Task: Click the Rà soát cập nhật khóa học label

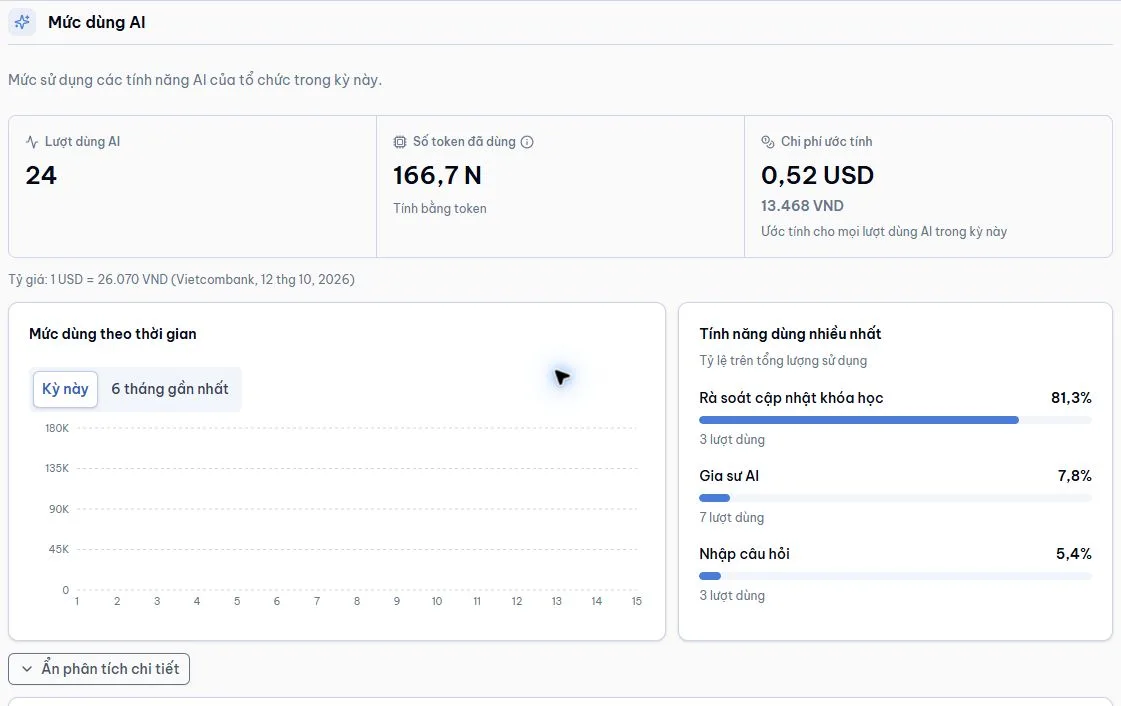Action: (x=791, y=398)
